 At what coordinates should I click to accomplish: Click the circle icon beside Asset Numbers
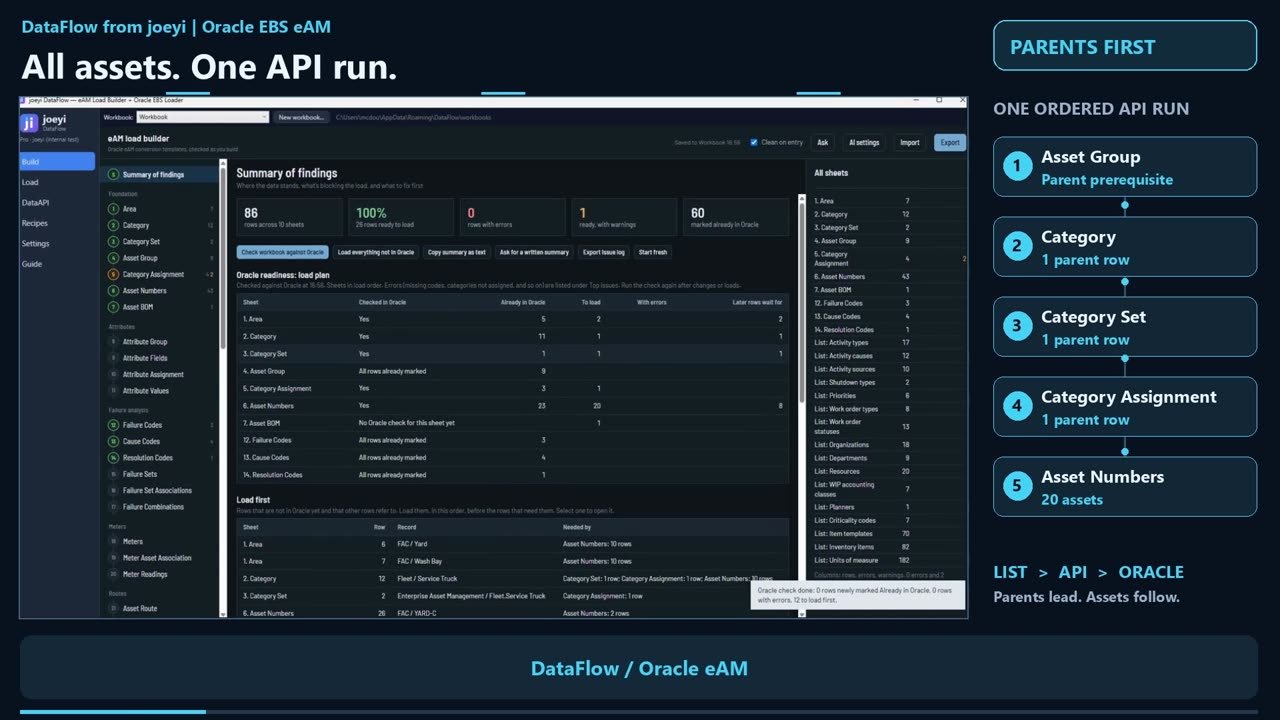pyautogui.click(x=114, y=291)
